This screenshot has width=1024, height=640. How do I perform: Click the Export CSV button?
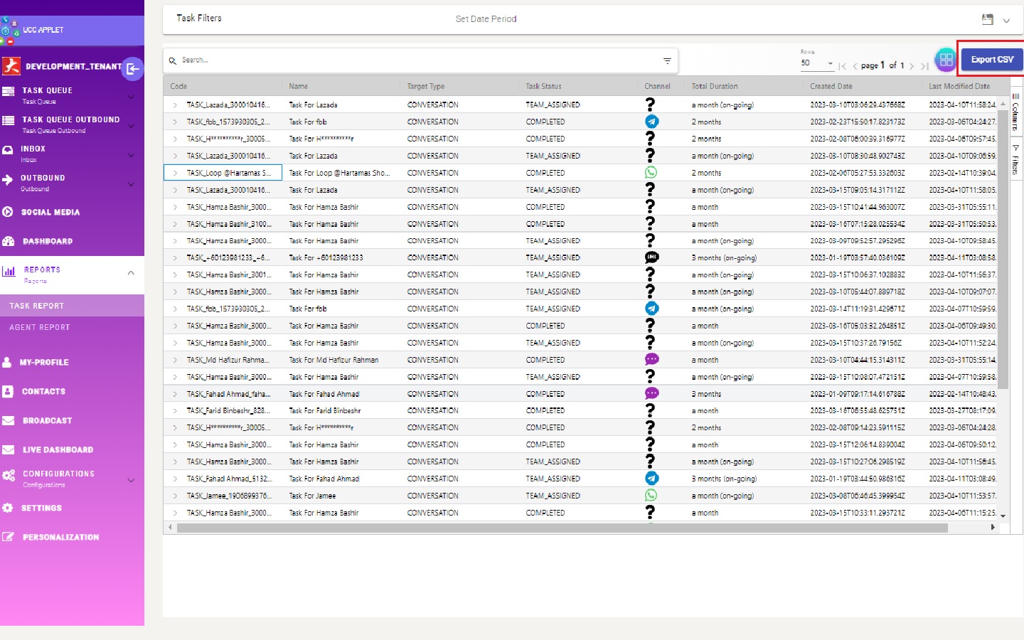click(x=991, y=60)
